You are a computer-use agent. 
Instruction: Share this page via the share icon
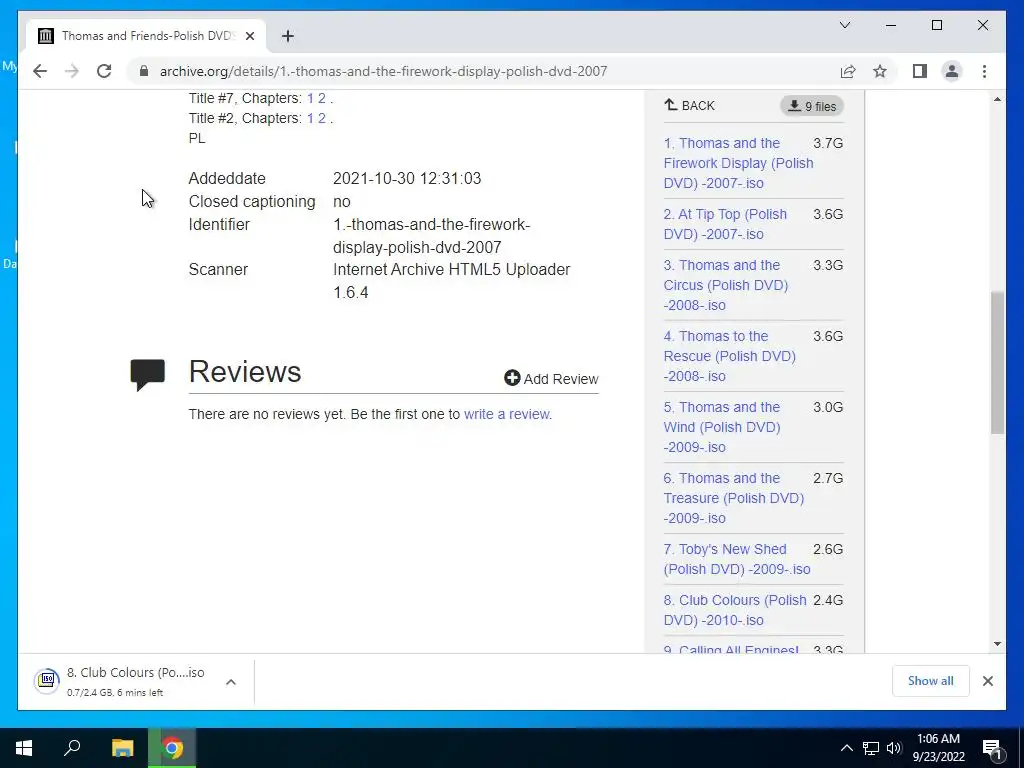click(x=848, y=71)
